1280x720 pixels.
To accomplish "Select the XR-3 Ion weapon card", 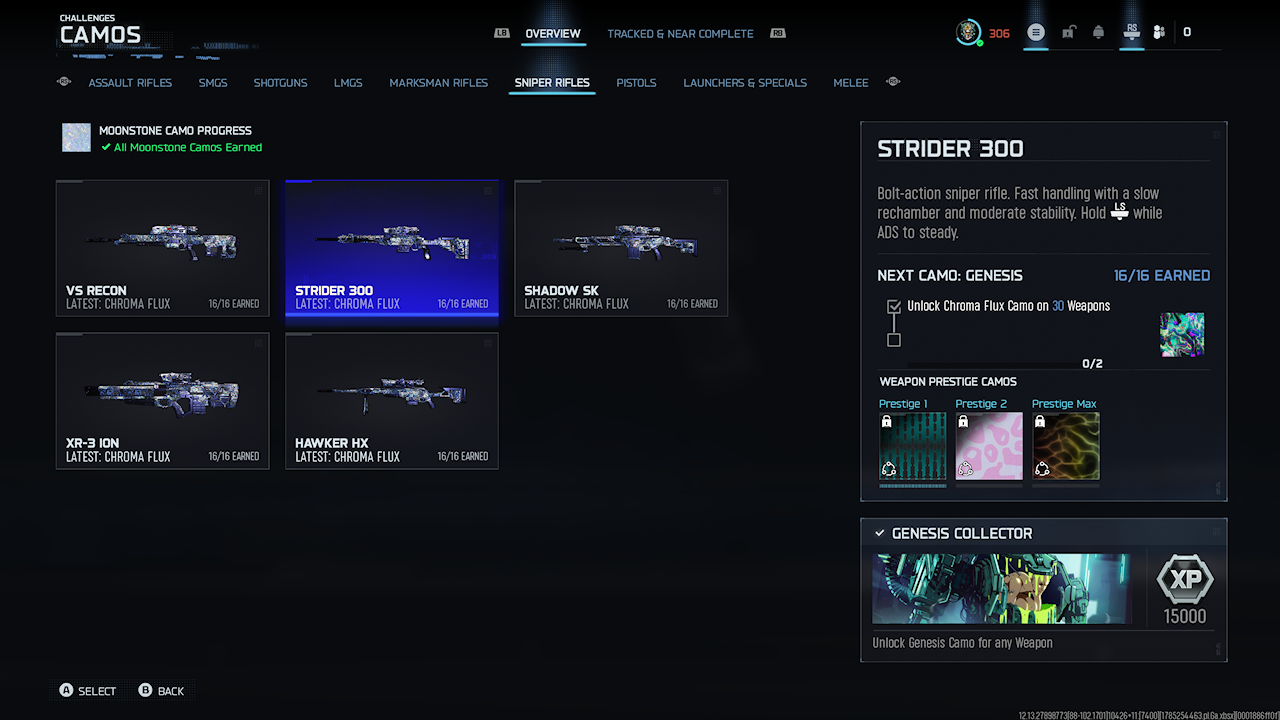I will 162,401.
